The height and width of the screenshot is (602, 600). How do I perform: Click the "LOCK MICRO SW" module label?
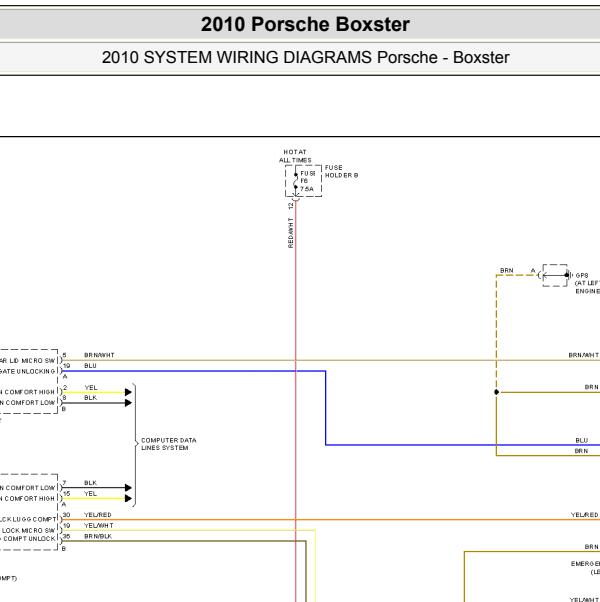29,530
